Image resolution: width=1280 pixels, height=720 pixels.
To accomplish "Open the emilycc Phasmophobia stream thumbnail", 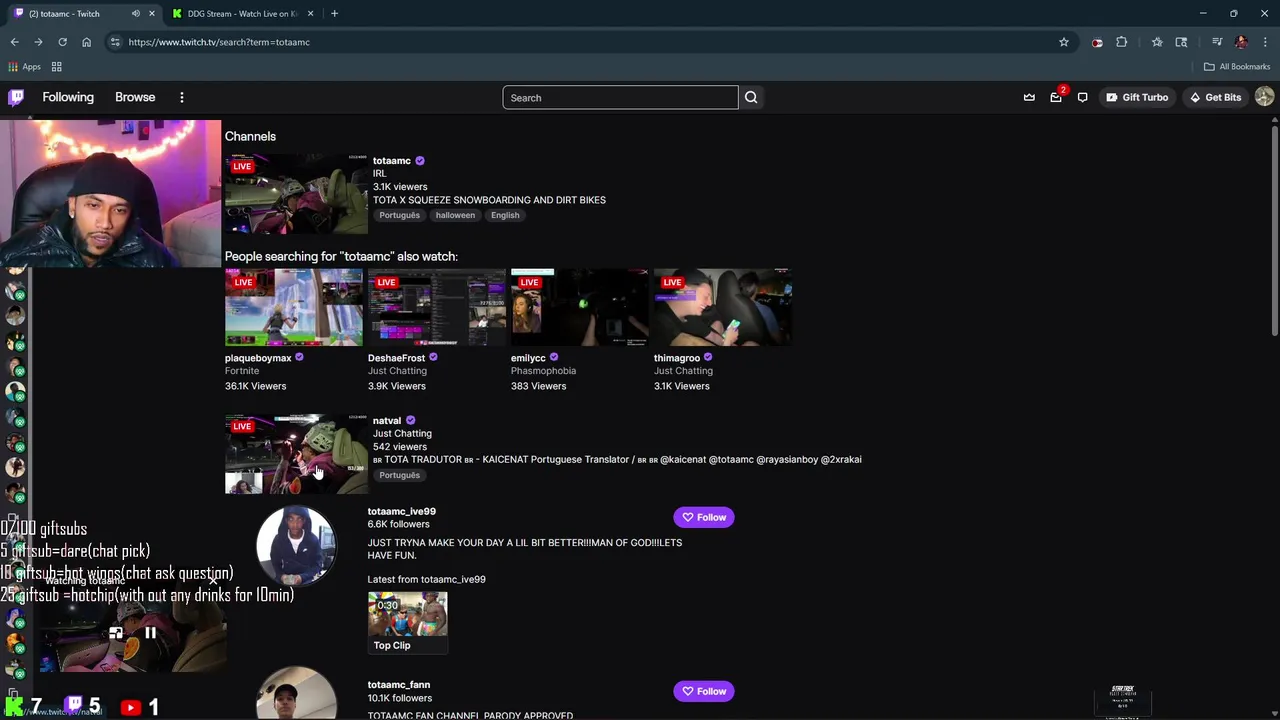I will (x=580, y=307).
